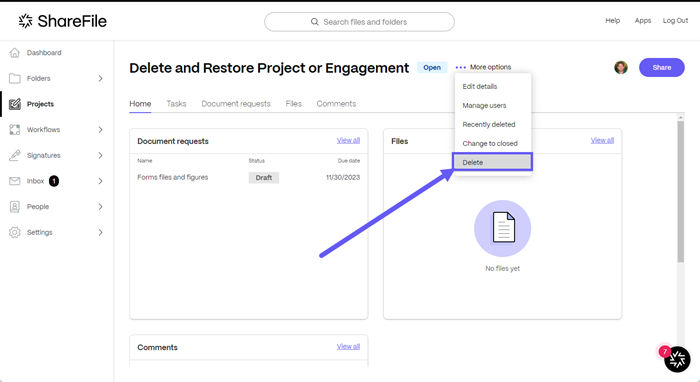Click the Projects sidebar icon

pos(15,104)
